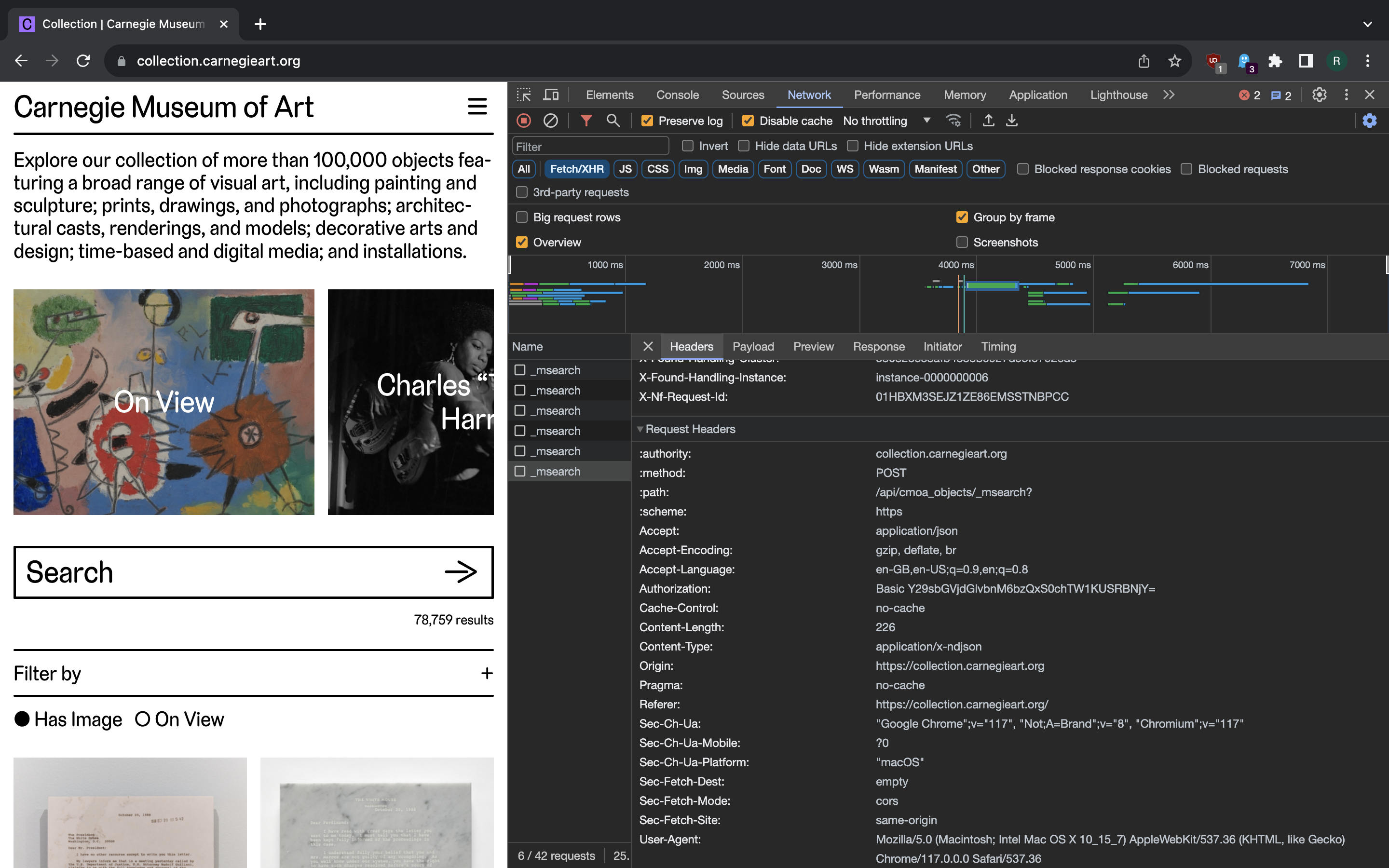Viewport: 1389px width, 868px height.
Task: Reload the page
Action: (83, 61)
